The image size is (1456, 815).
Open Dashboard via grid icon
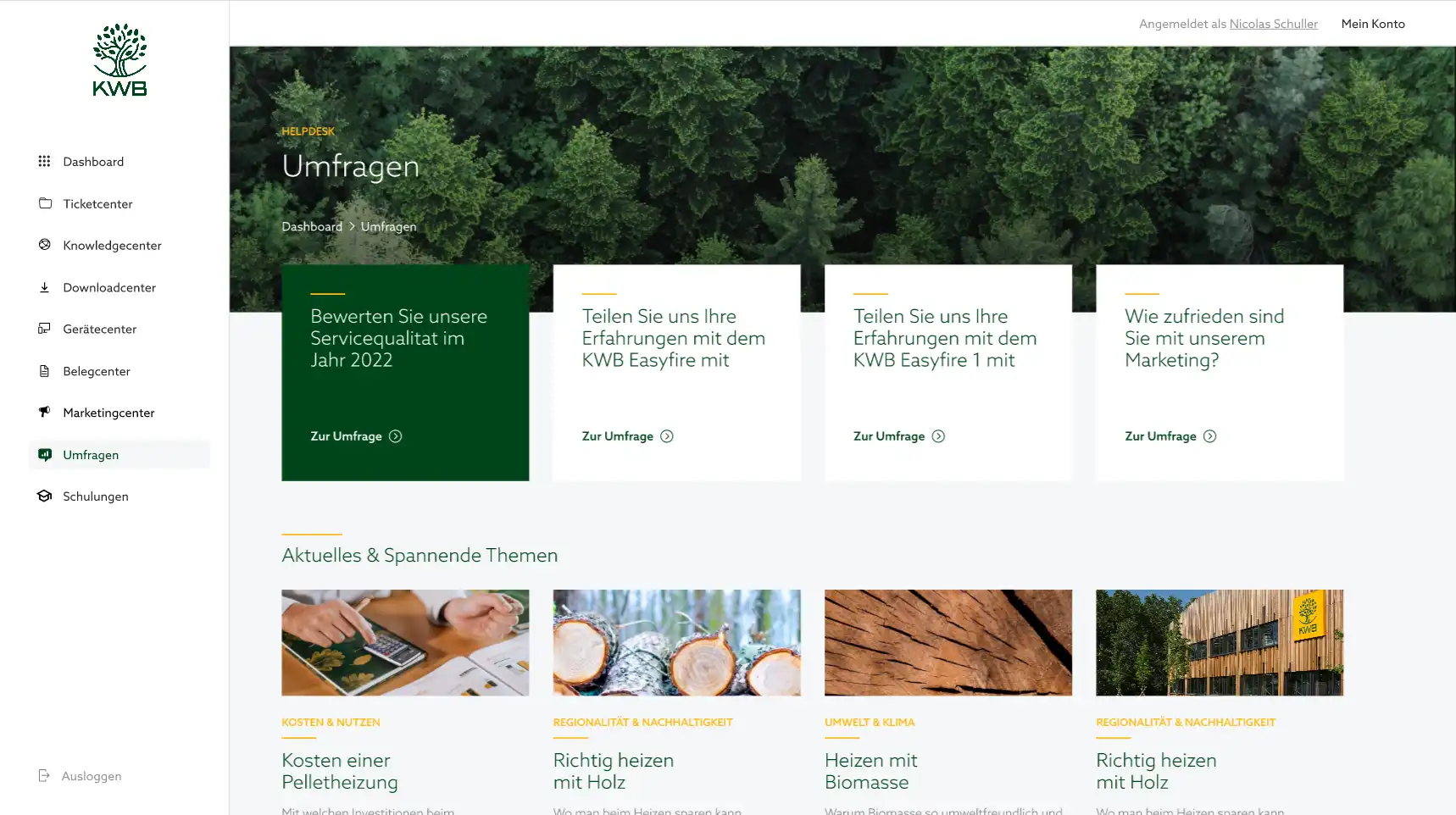coord(45,161)
